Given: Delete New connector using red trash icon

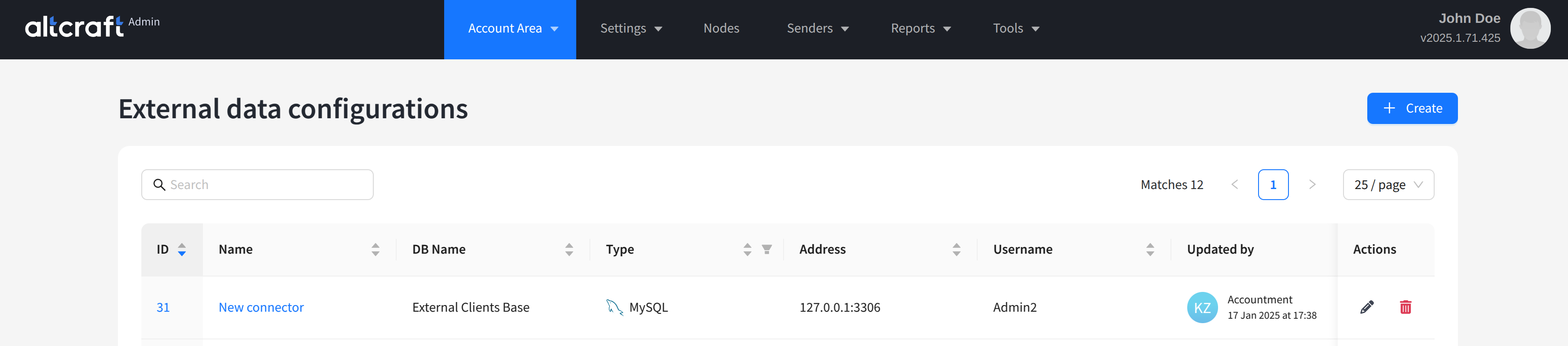Looking at the screenshot, I should [1405, 307].
